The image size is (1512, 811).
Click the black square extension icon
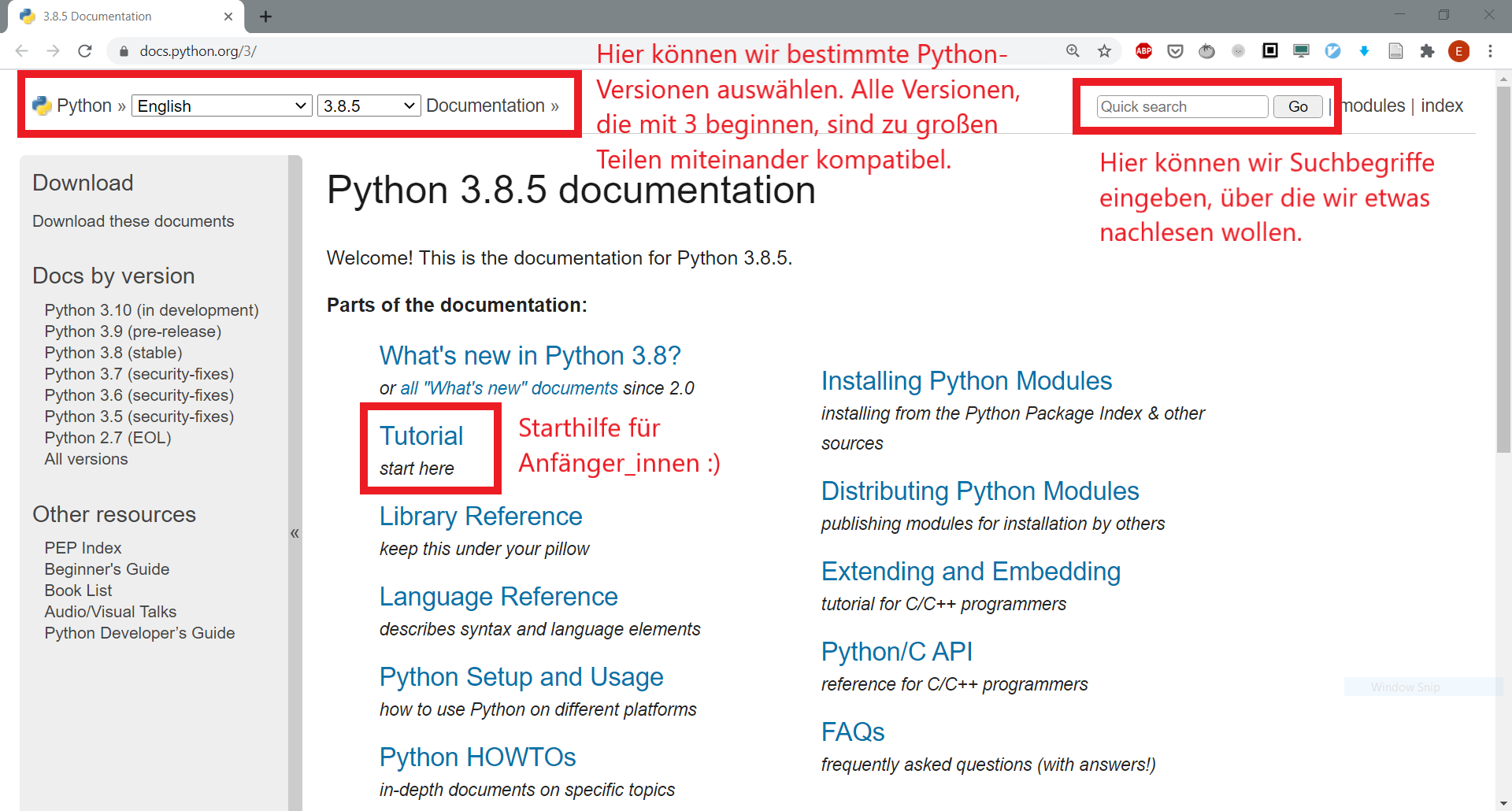click(1269, 50)
